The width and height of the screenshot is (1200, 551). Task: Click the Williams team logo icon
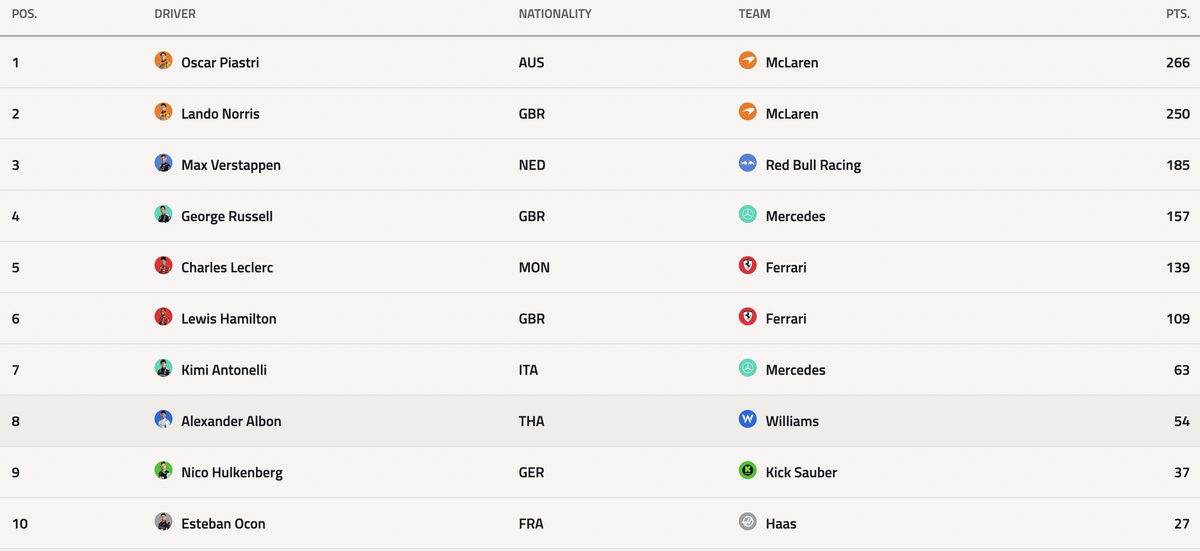[747, 420]
